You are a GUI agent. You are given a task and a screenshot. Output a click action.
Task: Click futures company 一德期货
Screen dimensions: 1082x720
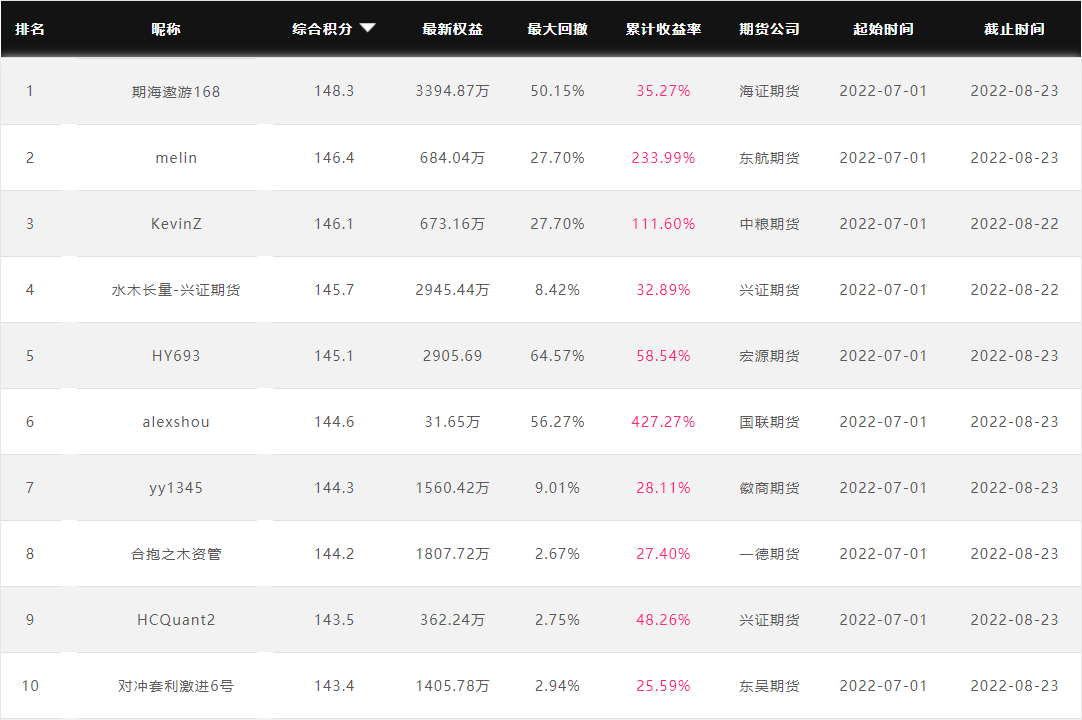(x=769, y=554)
